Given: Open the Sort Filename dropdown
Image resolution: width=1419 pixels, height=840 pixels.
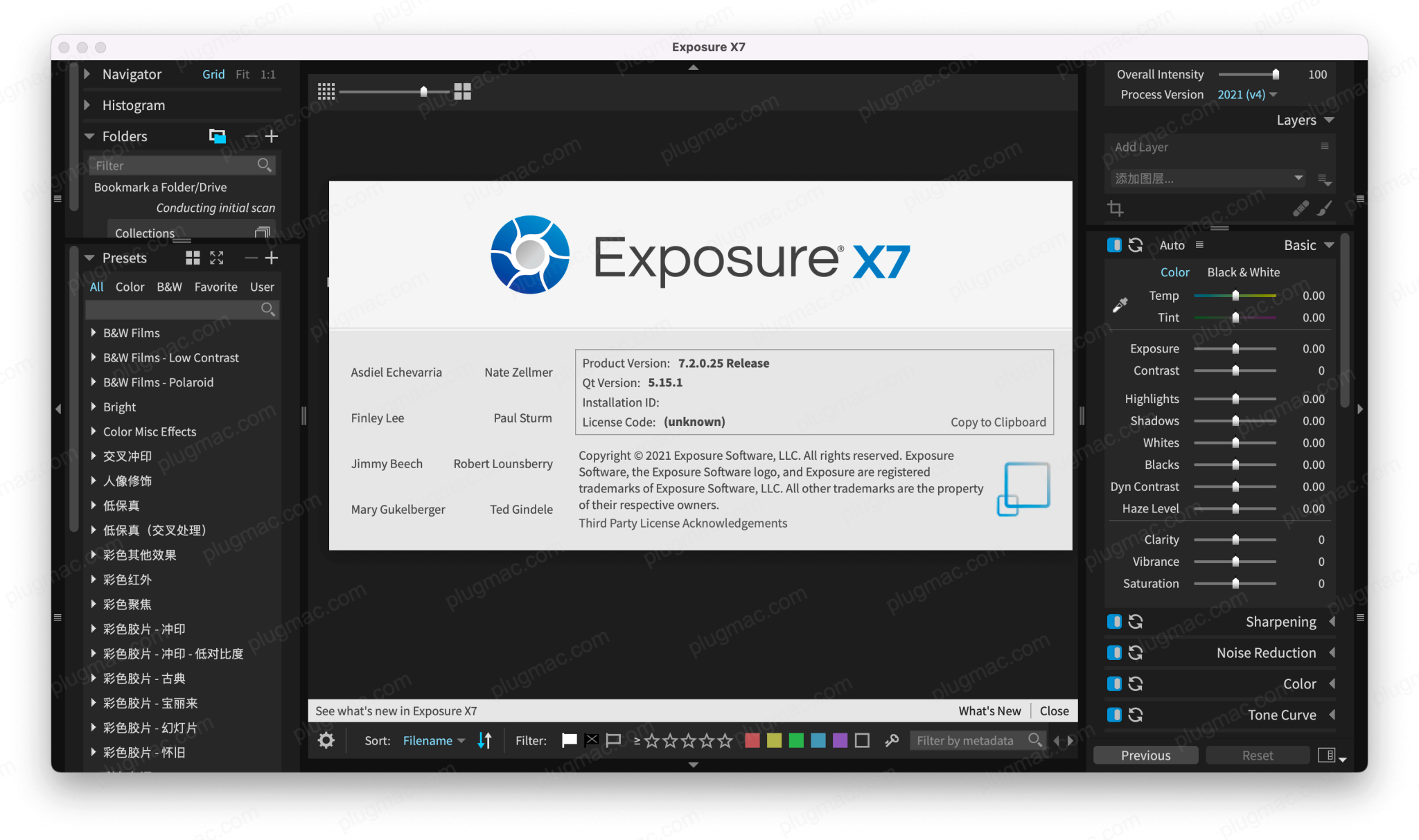Looking at the screenshot, I should coord(434,740).
